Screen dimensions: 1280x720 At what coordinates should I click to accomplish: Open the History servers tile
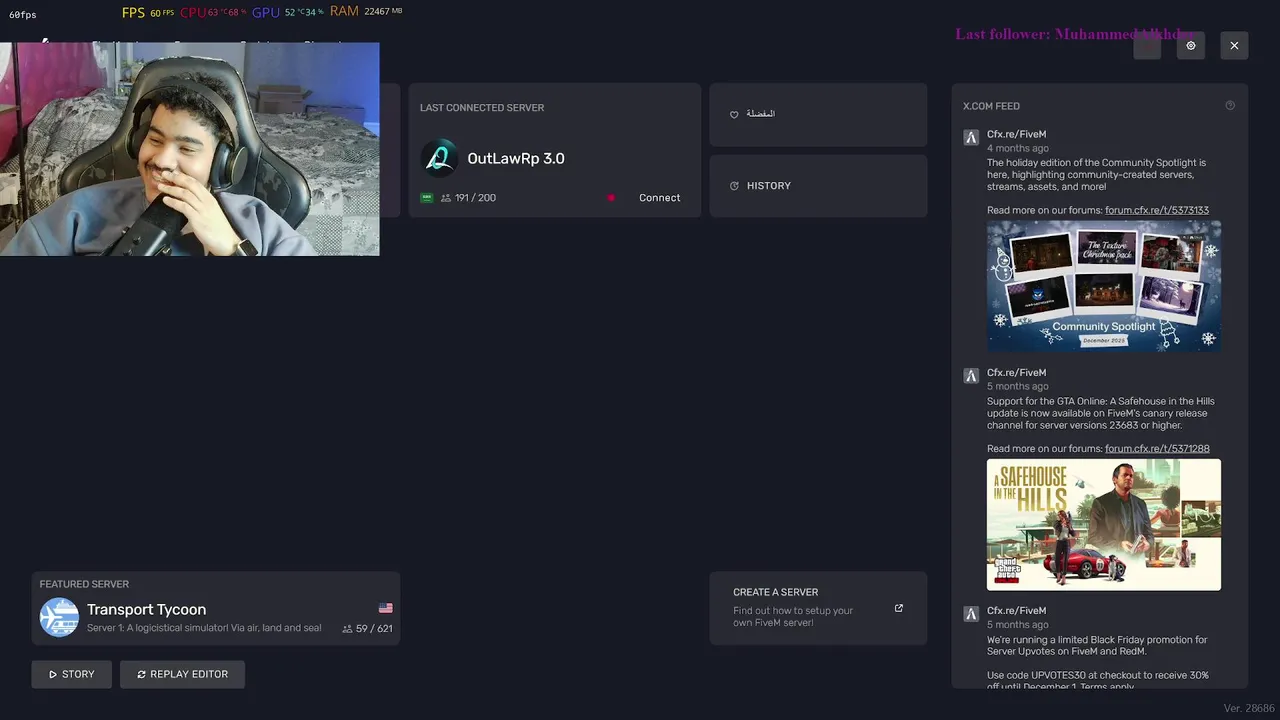pos(818,186)
